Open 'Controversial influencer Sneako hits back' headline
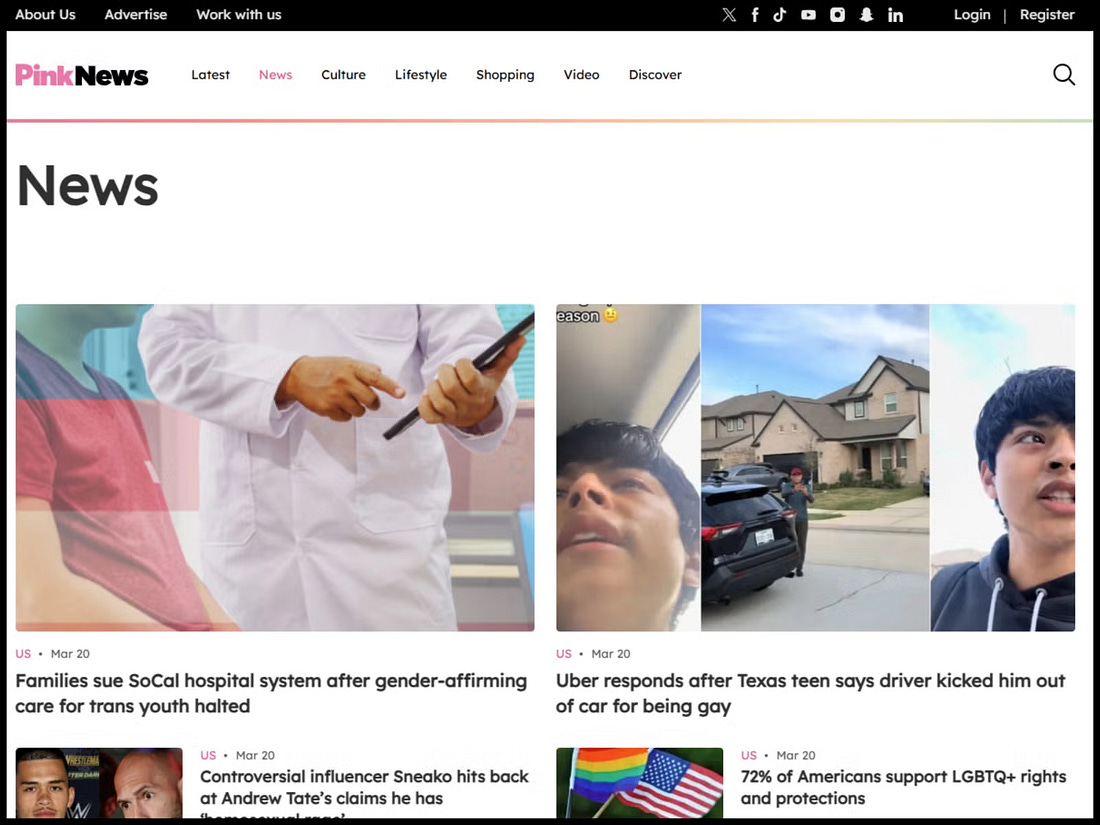 point(364,793)
